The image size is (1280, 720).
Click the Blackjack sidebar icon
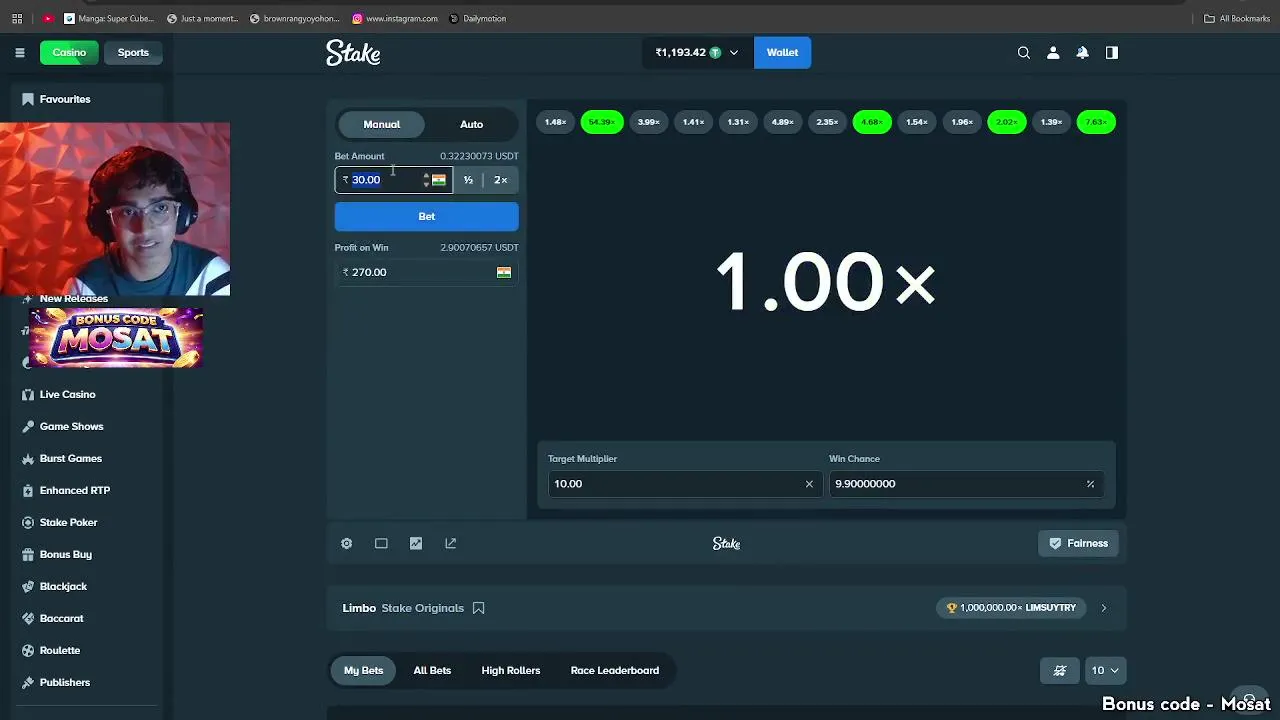click(28, 586)
